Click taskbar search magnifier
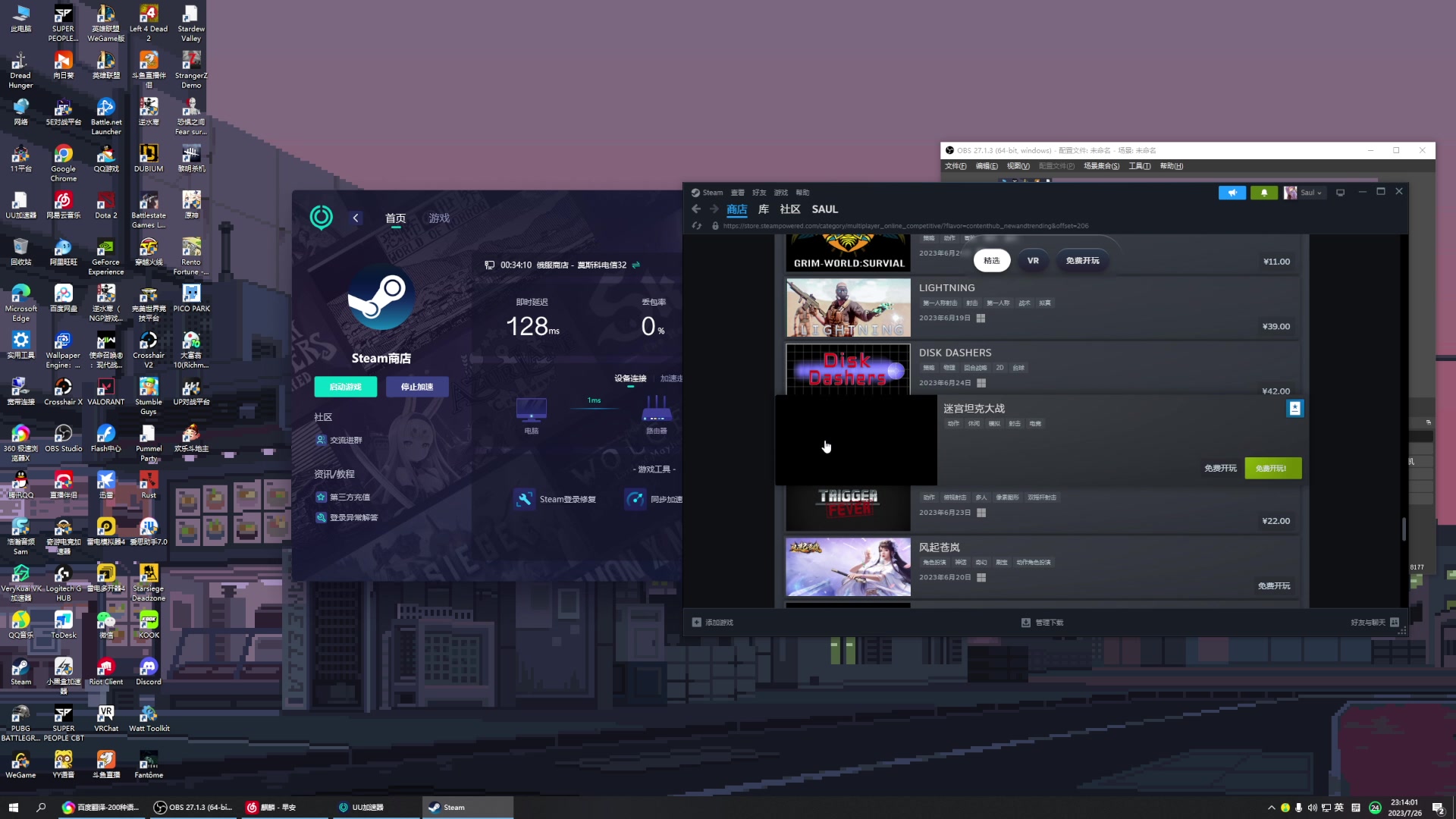The image size is (1456, 819). 41,808
